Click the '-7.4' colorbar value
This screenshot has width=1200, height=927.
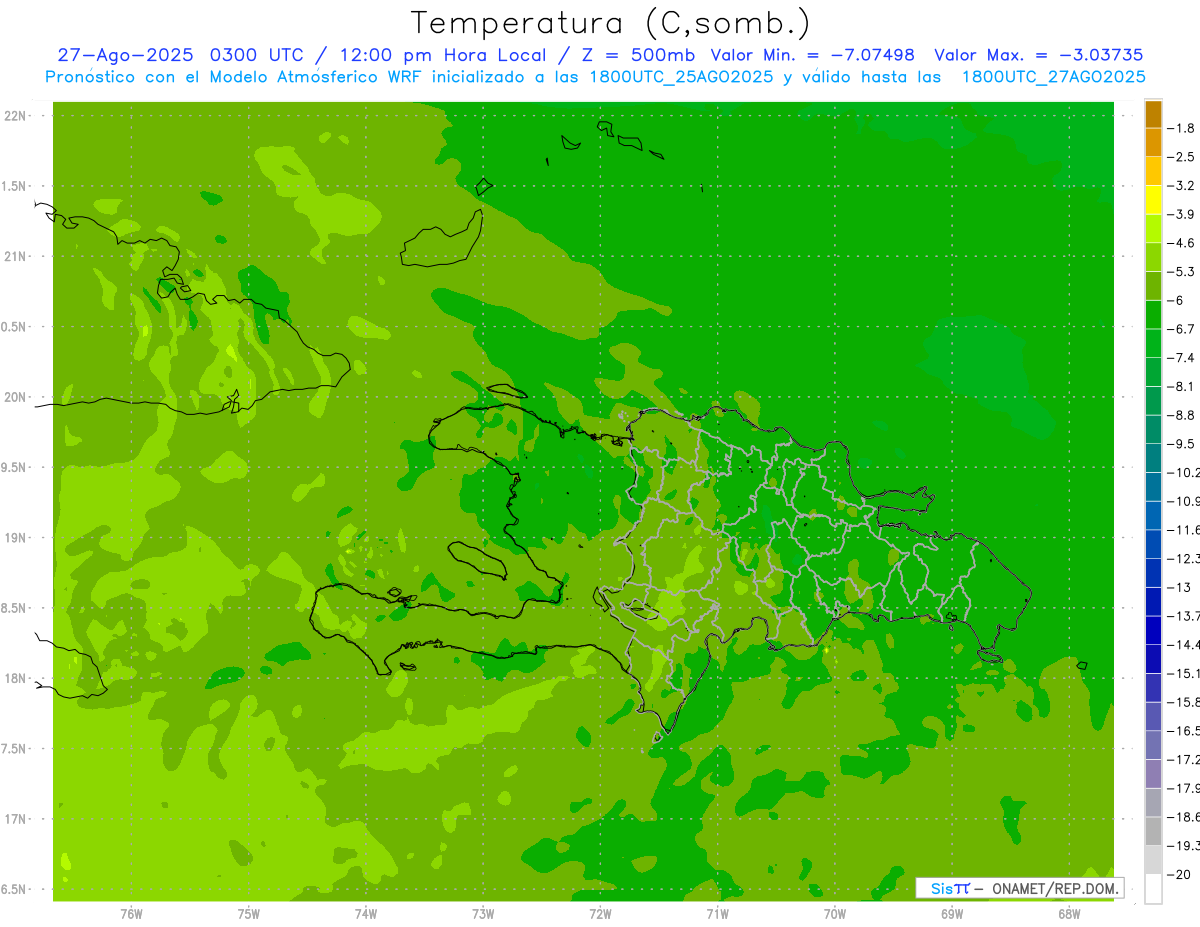(1182, 358)
